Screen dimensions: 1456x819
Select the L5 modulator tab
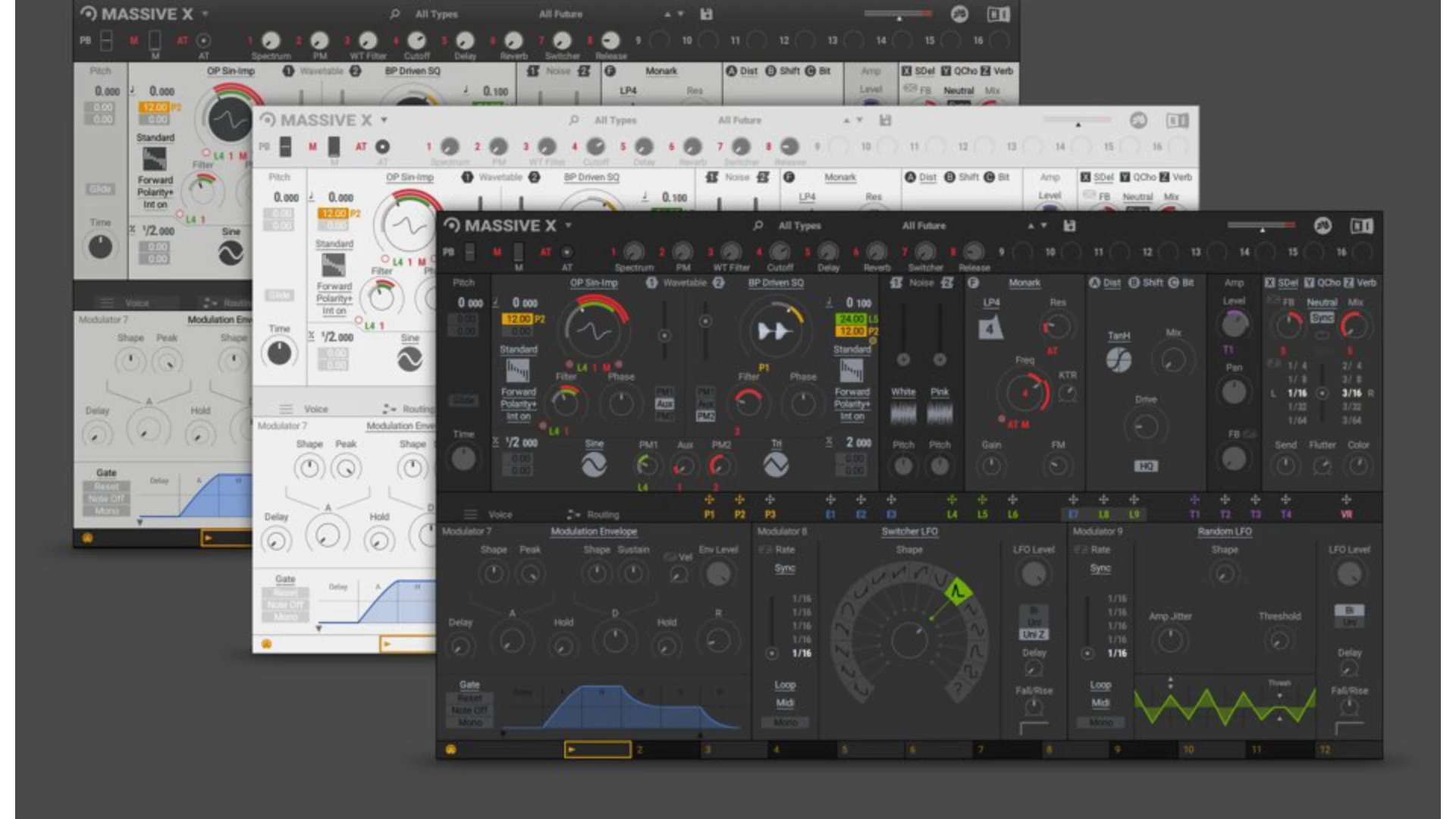(982, 514)
